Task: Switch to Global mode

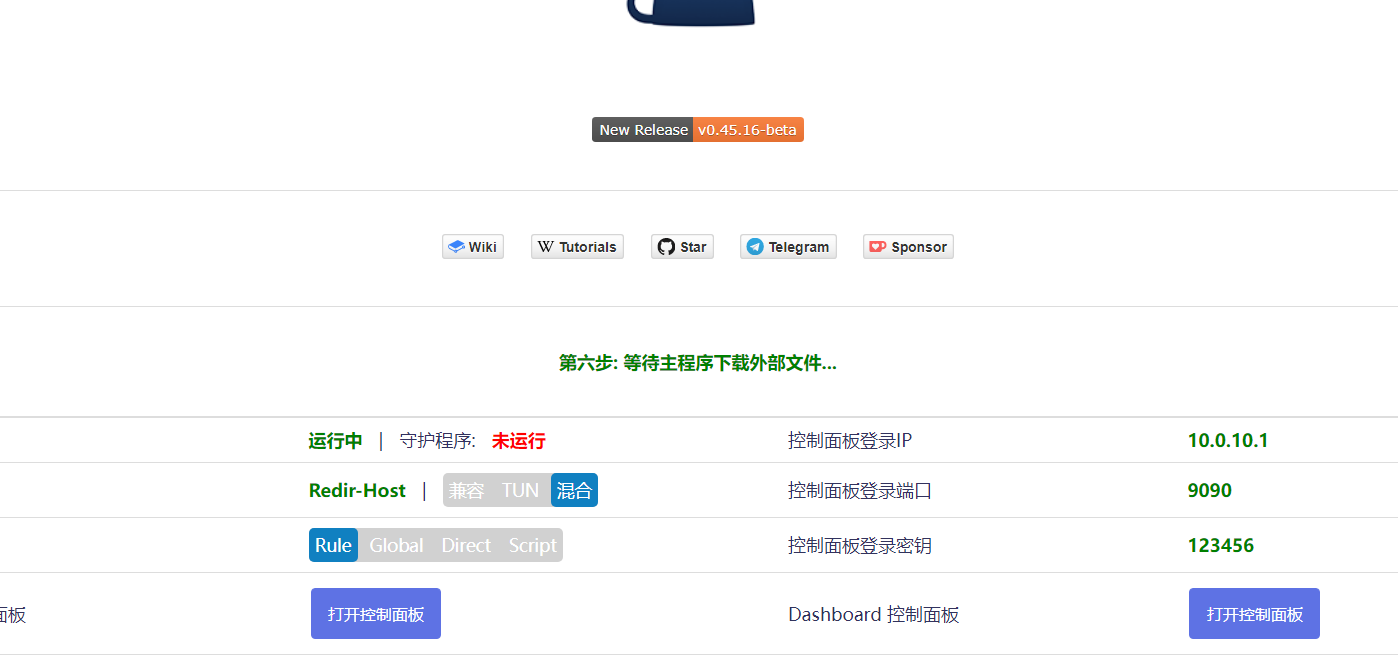Action: tap(396, 545)
